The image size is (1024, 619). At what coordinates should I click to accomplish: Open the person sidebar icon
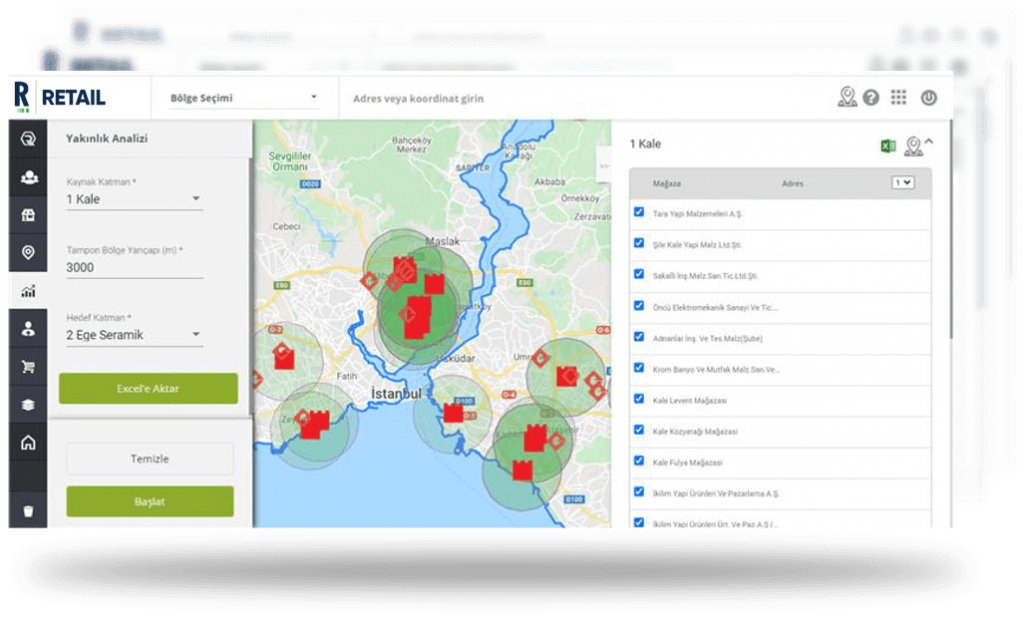[x=28, y=328]
